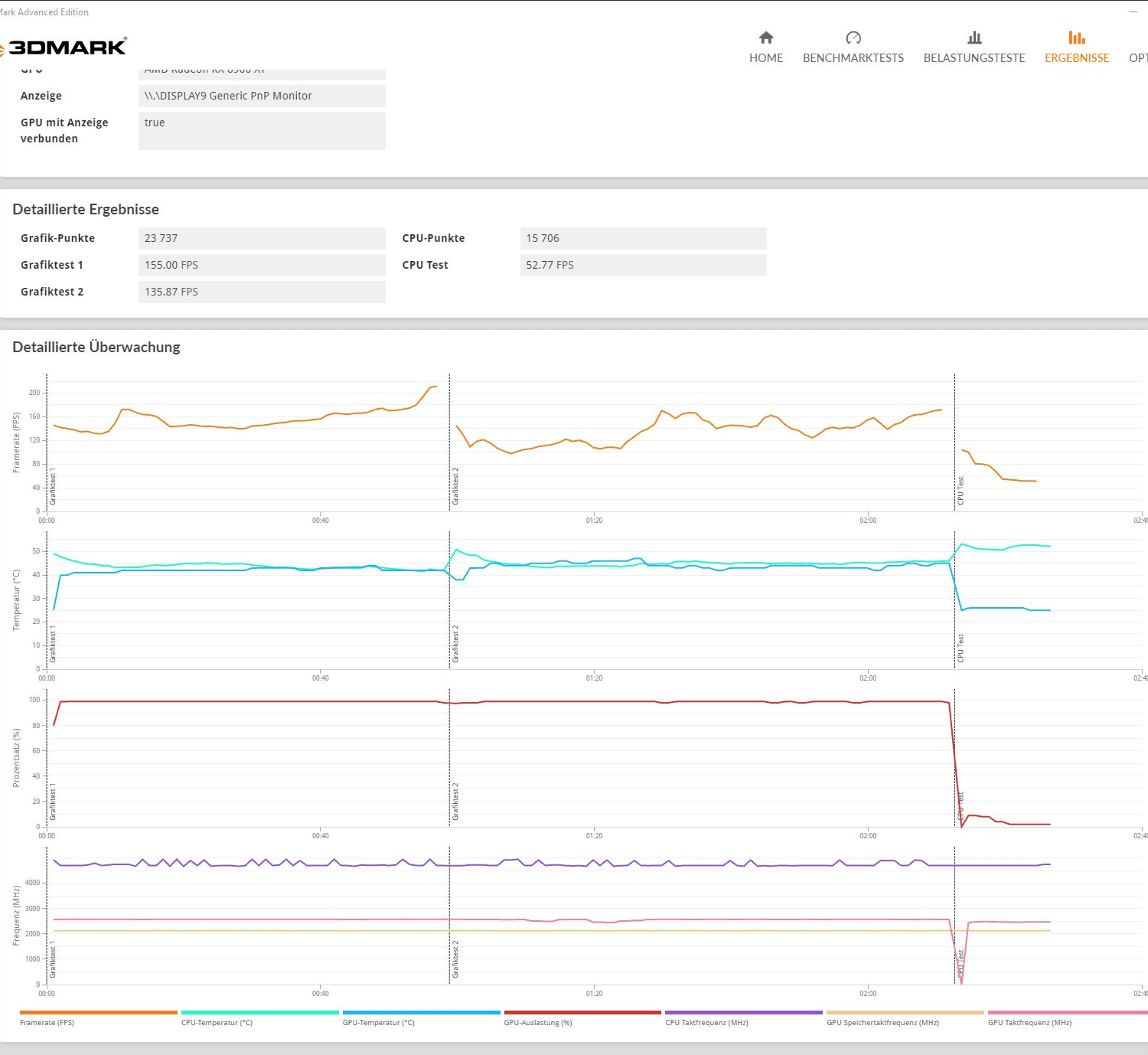This screenshot has width=1148, height=1055.
Task: Click the CPU-Punkte value 15 706
Action: click(x=643, y=238)
